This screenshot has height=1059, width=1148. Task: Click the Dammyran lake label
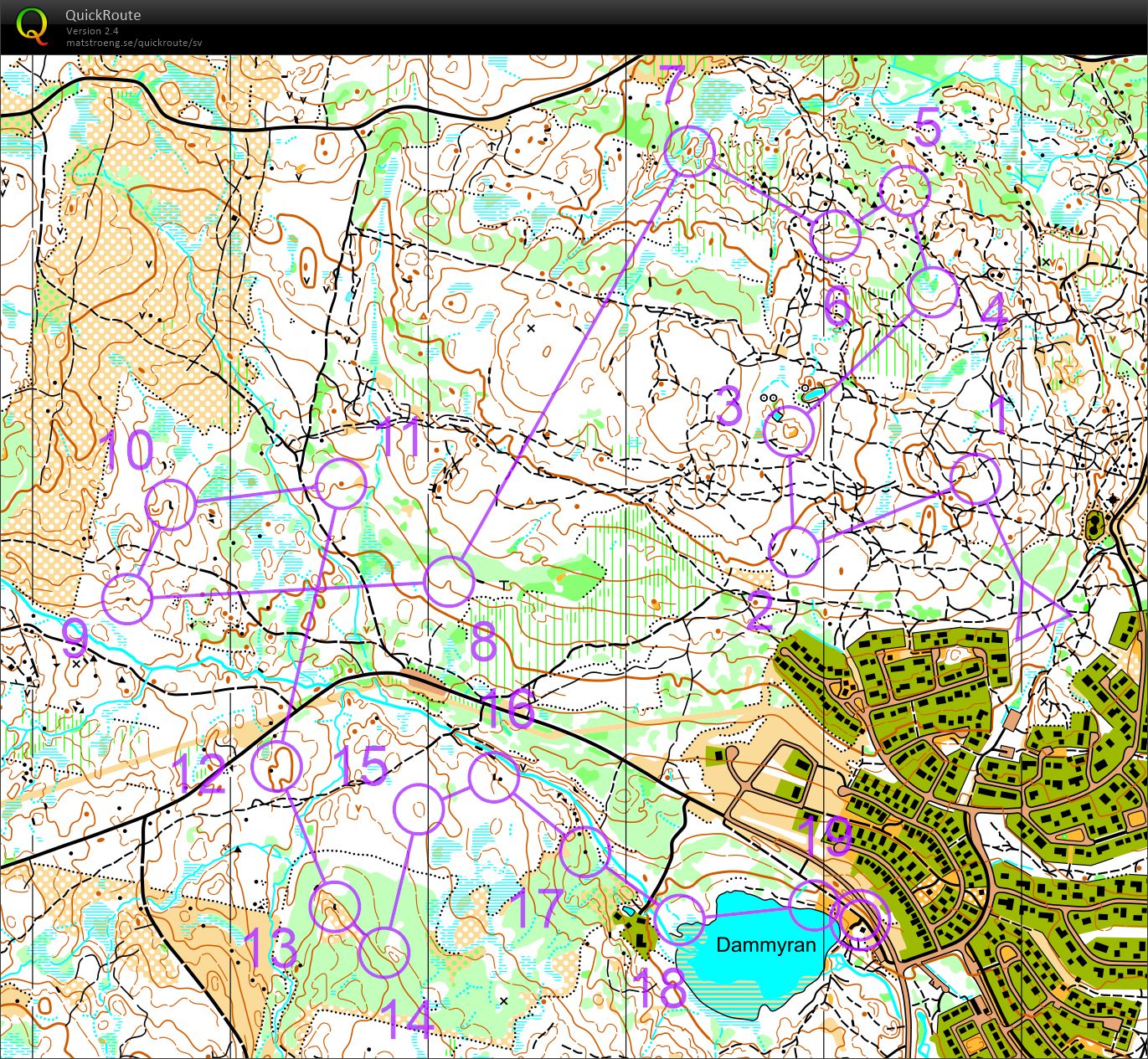(x=765, y=944)
